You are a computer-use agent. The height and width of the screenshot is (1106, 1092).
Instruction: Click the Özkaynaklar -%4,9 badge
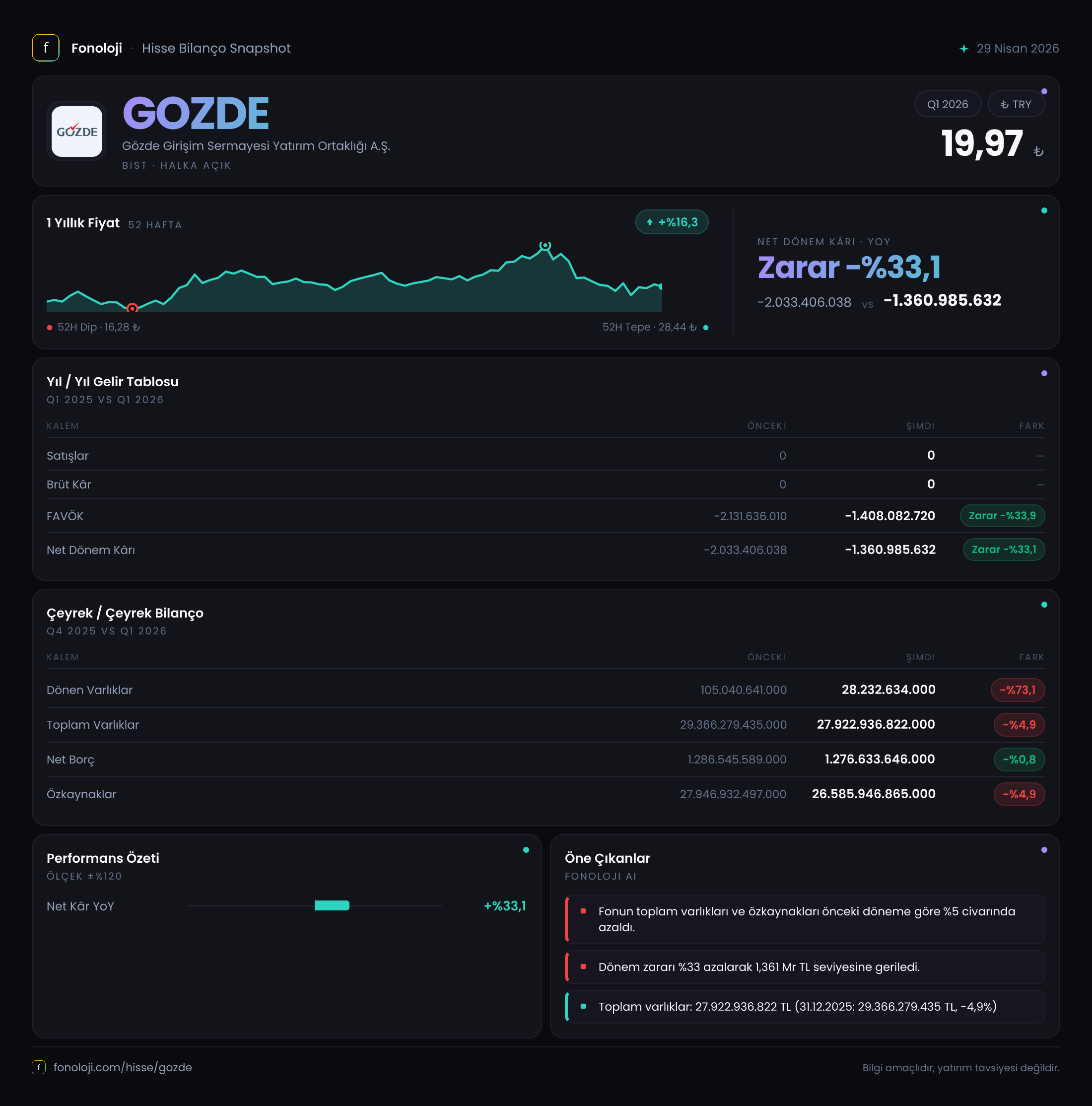(1020, 794)
